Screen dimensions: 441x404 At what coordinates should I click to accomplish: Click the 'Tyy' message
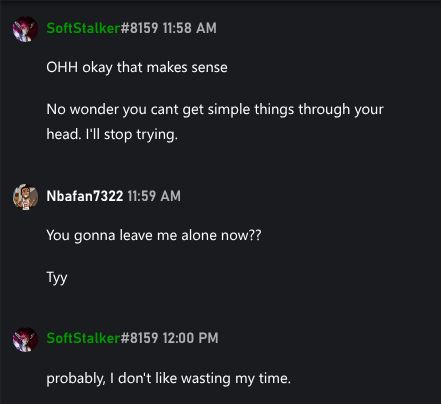click(x=57, y=278)
